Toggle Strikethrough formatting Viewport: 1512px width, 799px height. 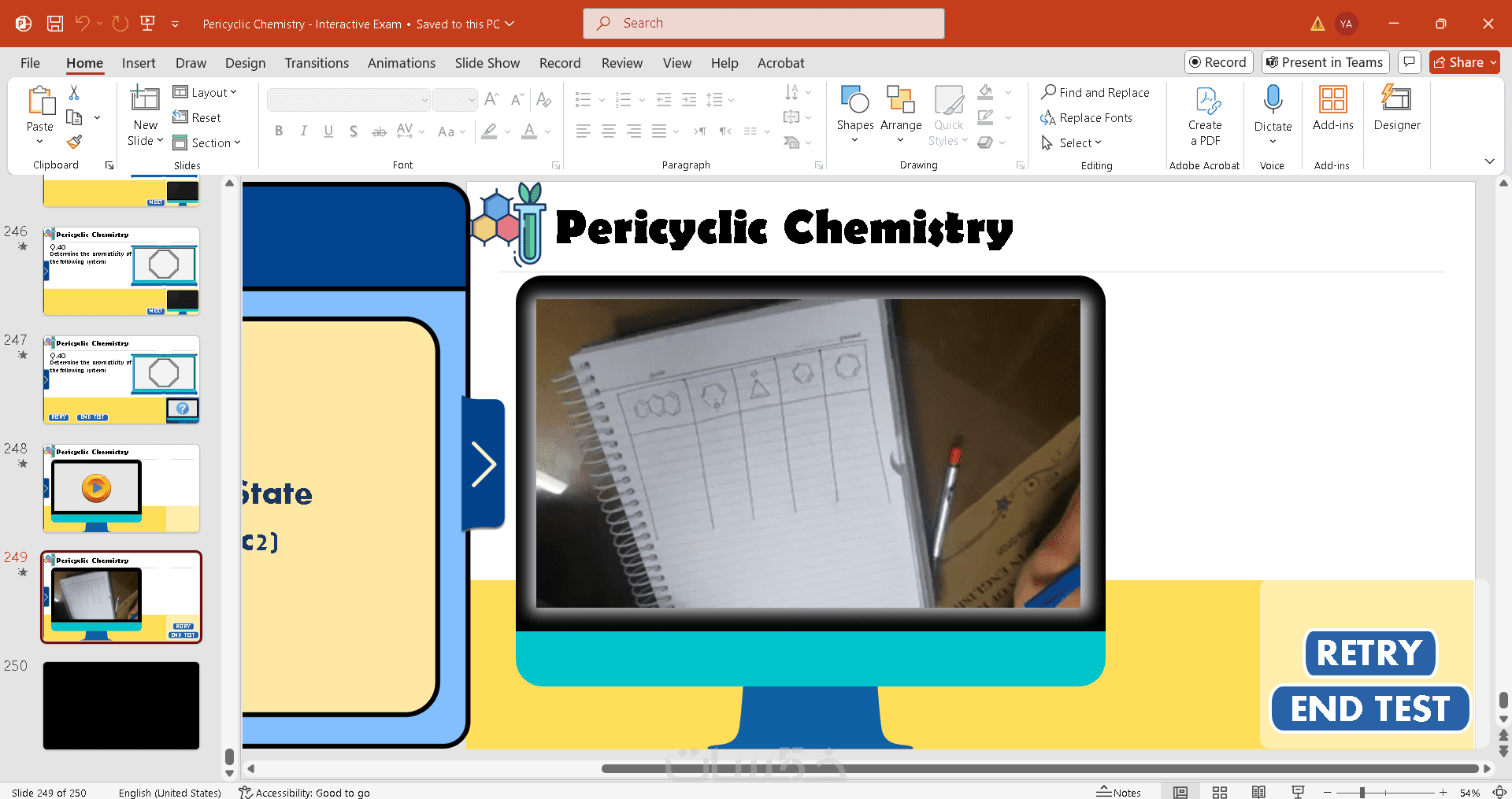click(x=379, y=131)
